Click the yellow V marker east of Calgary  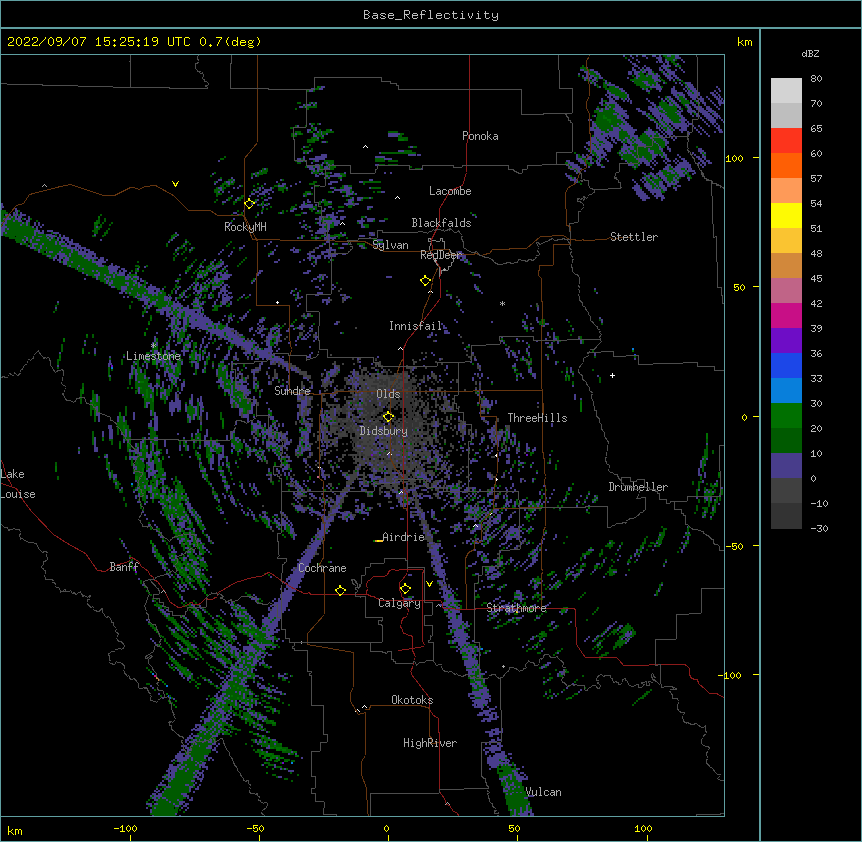[429, 584]
